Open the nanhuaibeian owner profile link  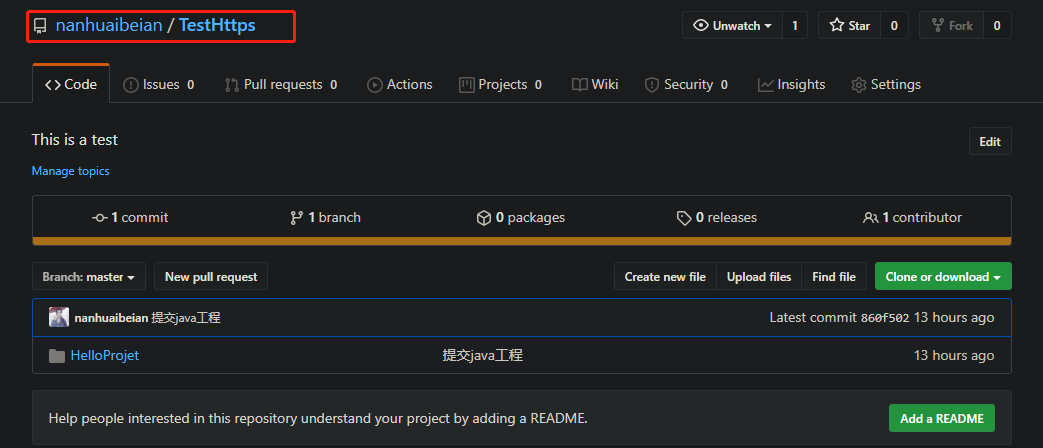109,26
